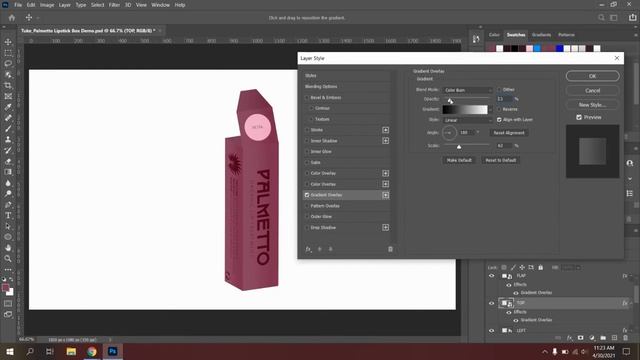Image resolution: width=640 pixels, height=360 pixels.
Task: Enable the Outer Glow checkbox
Action: pos(307,216)
